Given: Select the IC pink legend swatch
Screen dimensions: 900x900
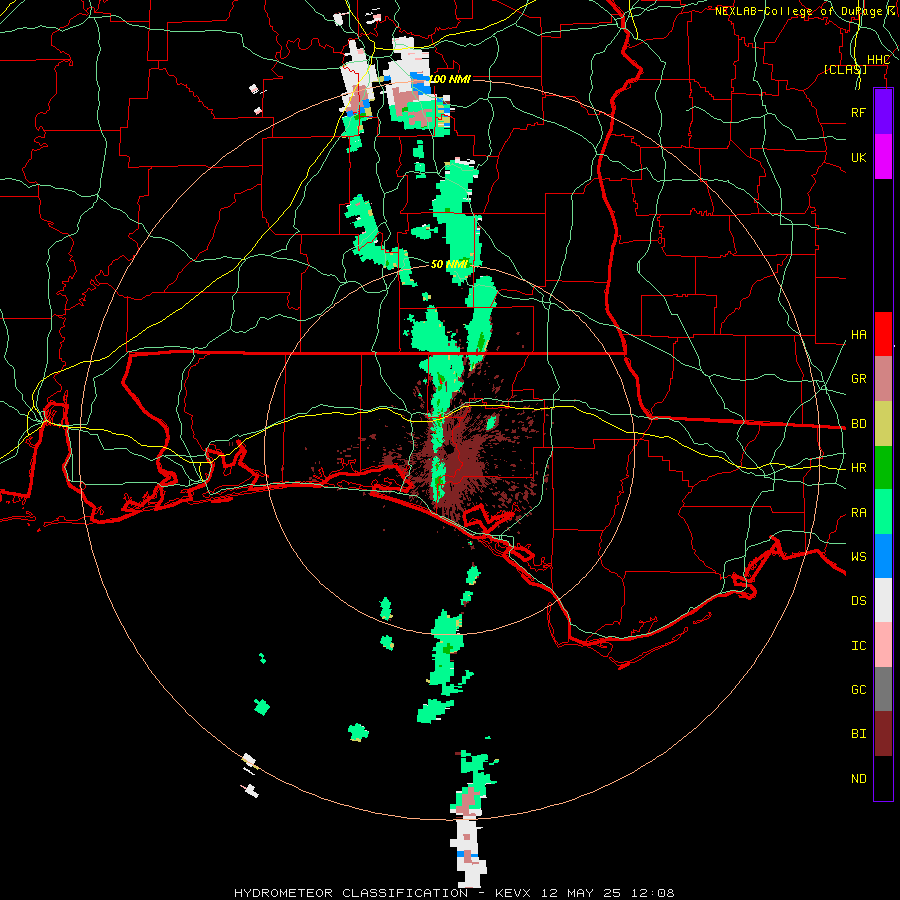Looking at the screenshot, I should 883,645.
